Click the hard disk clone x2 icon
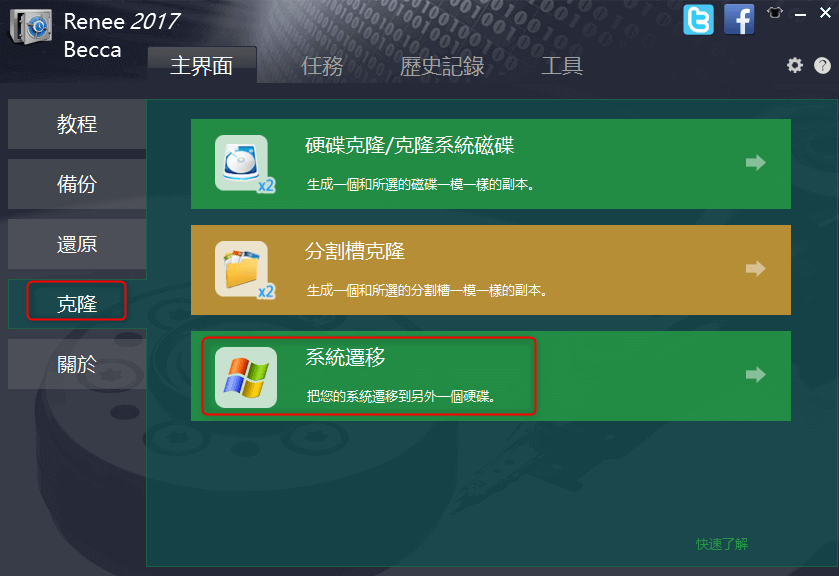This screenshot has height=576, width=839. pyautogui.click(x=245, y=163)
